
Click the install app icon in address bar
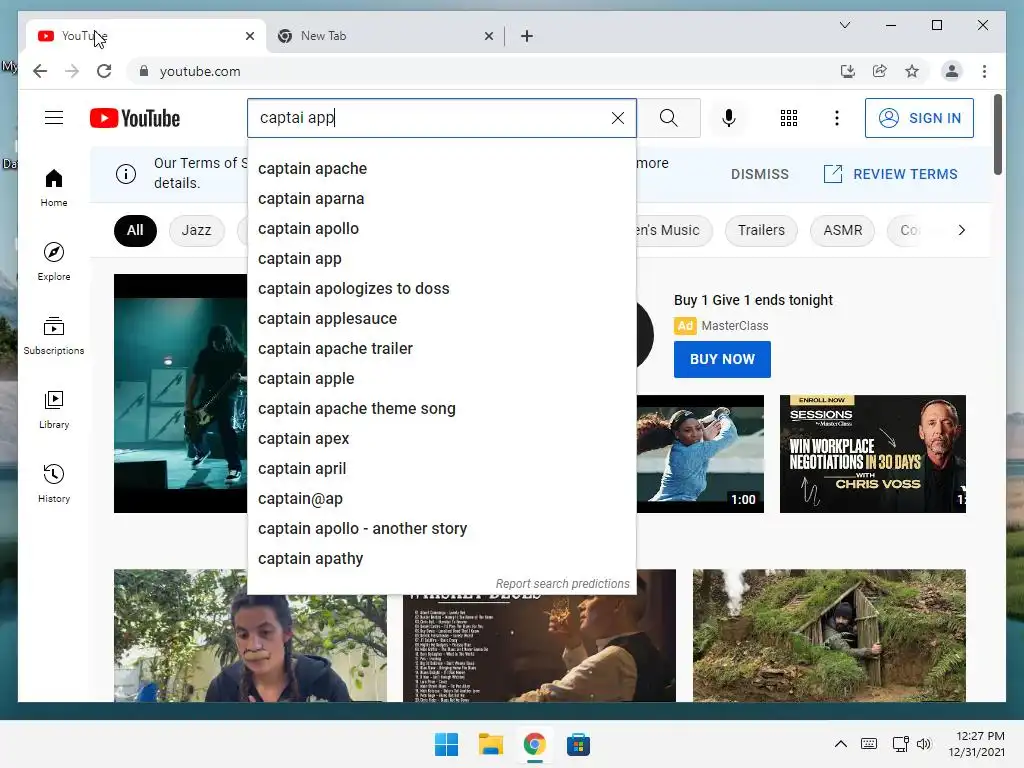(848, 71)
